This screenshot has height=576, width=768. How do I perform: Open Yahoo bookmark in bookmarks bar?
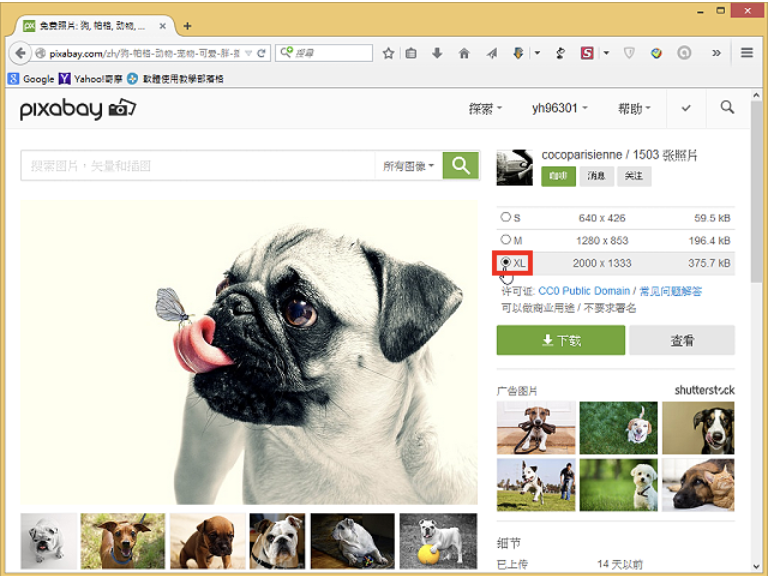(x=91, y=79)
